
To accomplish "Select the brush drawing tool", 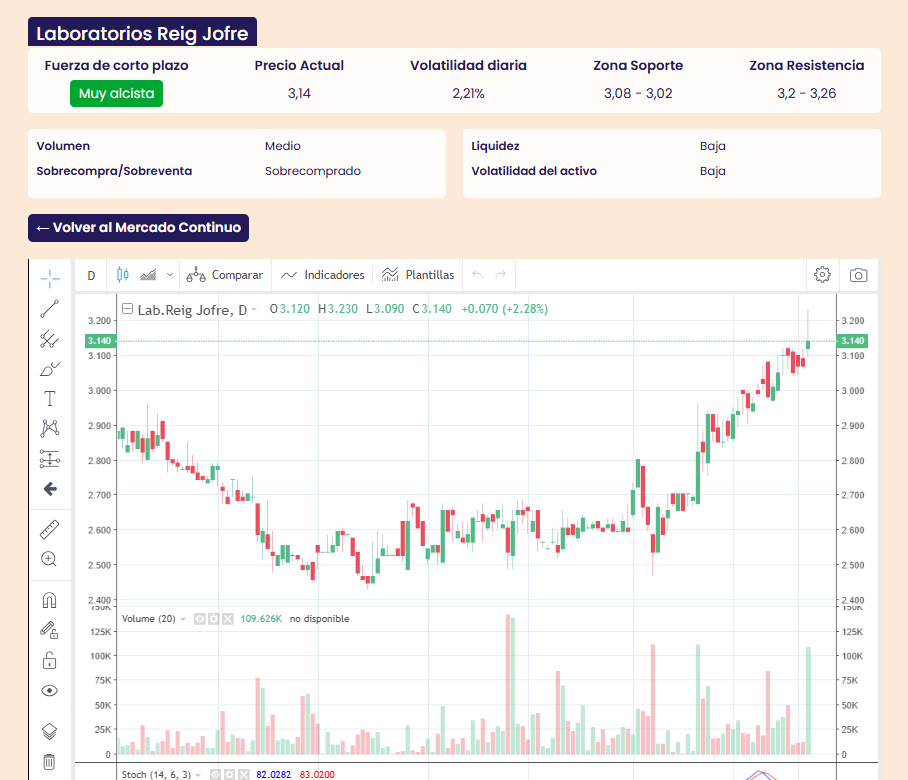I will point(50,369).
